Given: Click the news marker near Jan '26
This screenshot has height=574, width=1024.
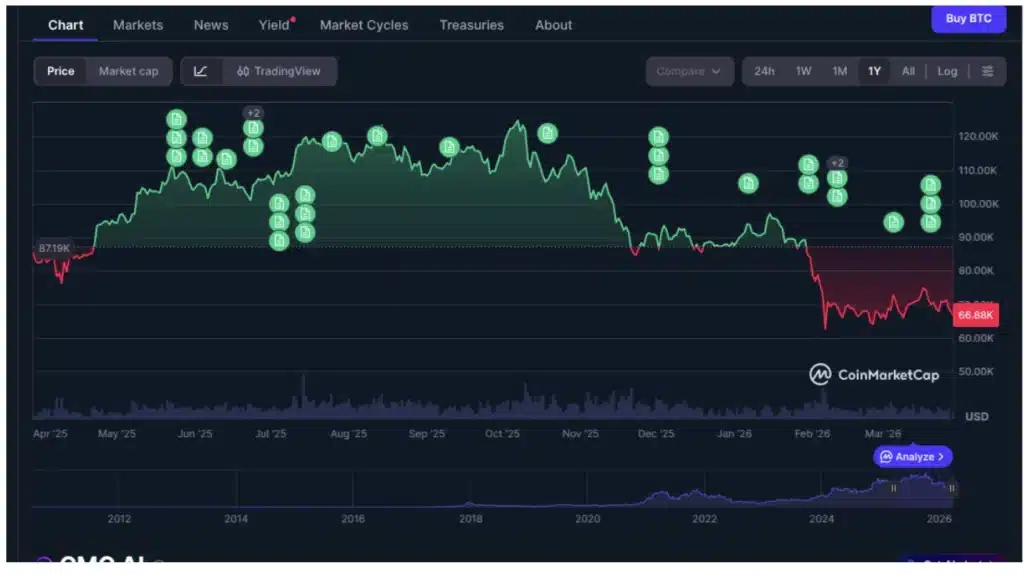Looking at the screenshot, I should [x=748, y=183].
